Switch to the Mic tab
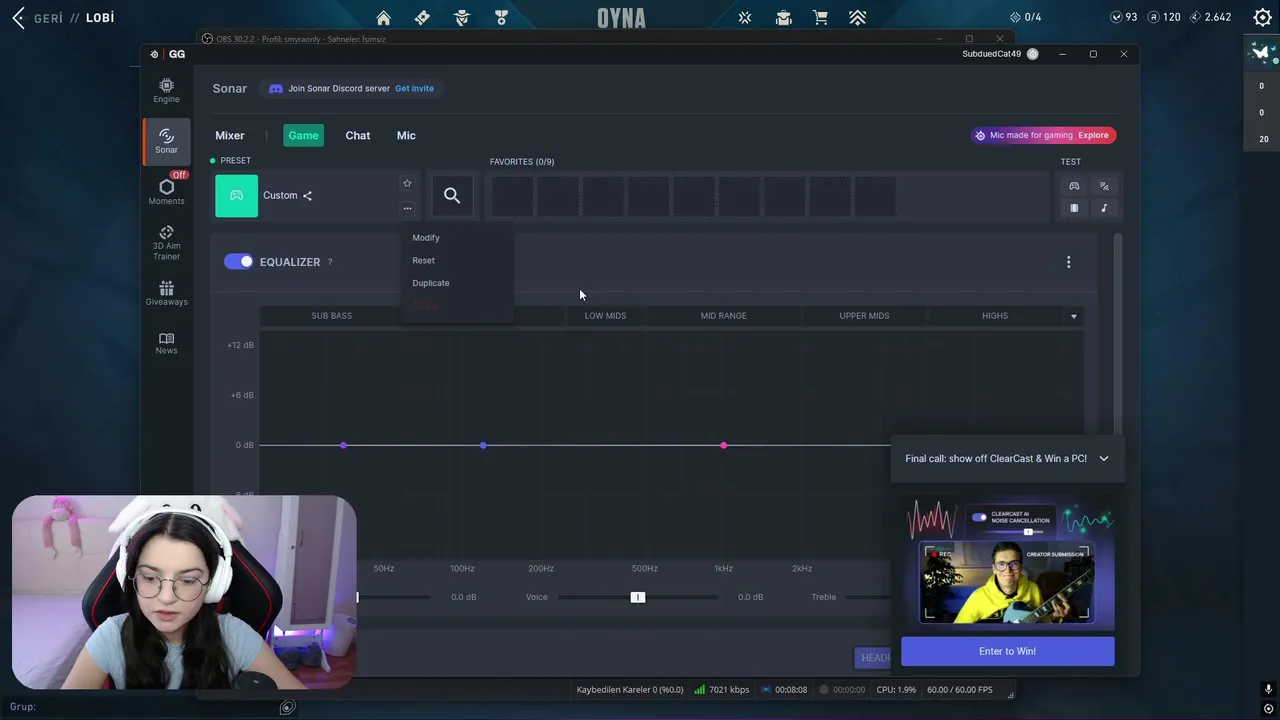The height and width of the screenshot is (720, 1280). (x=406, y=135)
